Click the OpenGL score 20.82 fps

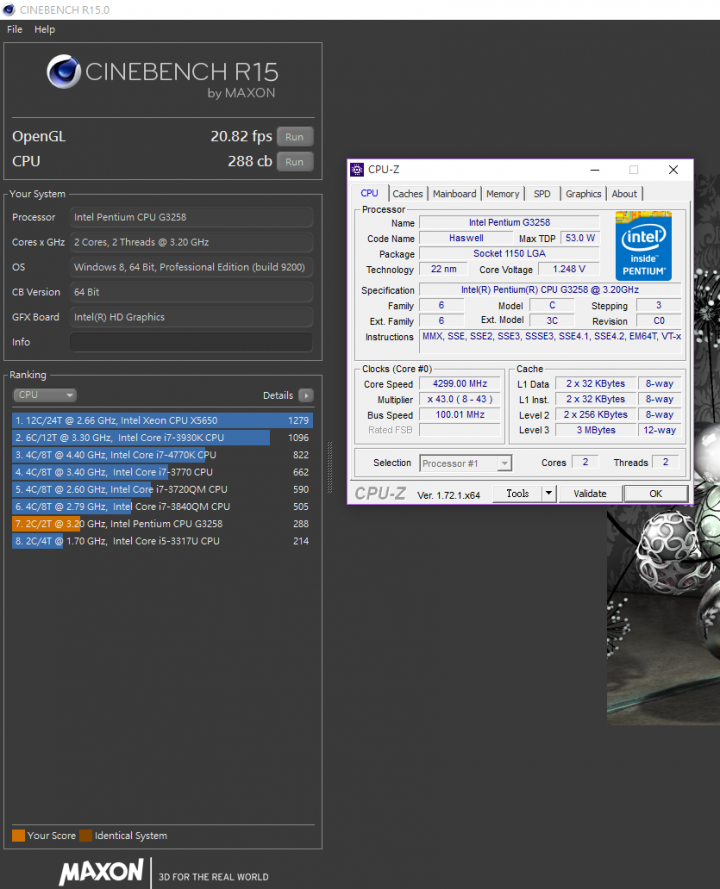(x=241, y=137)
